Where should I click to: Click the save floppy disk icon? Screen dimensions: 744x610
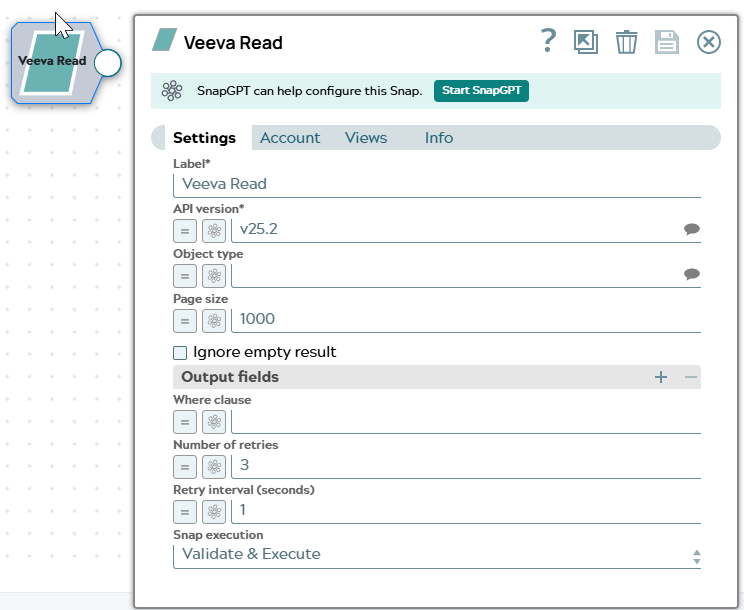[667, 42]
